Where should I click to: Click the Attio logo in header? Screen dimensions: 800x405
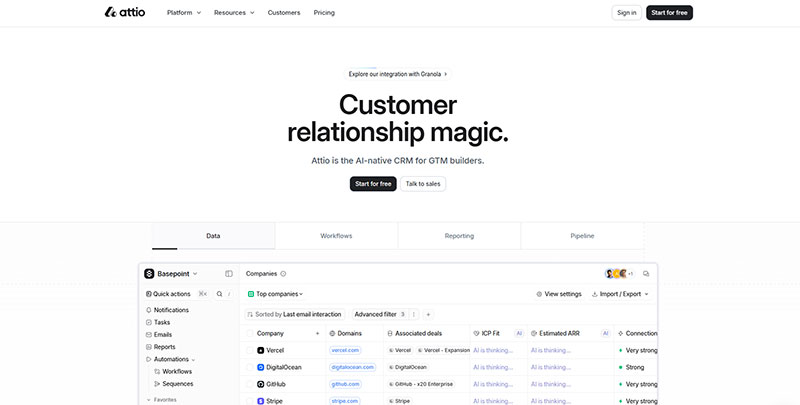coord(126,13)
